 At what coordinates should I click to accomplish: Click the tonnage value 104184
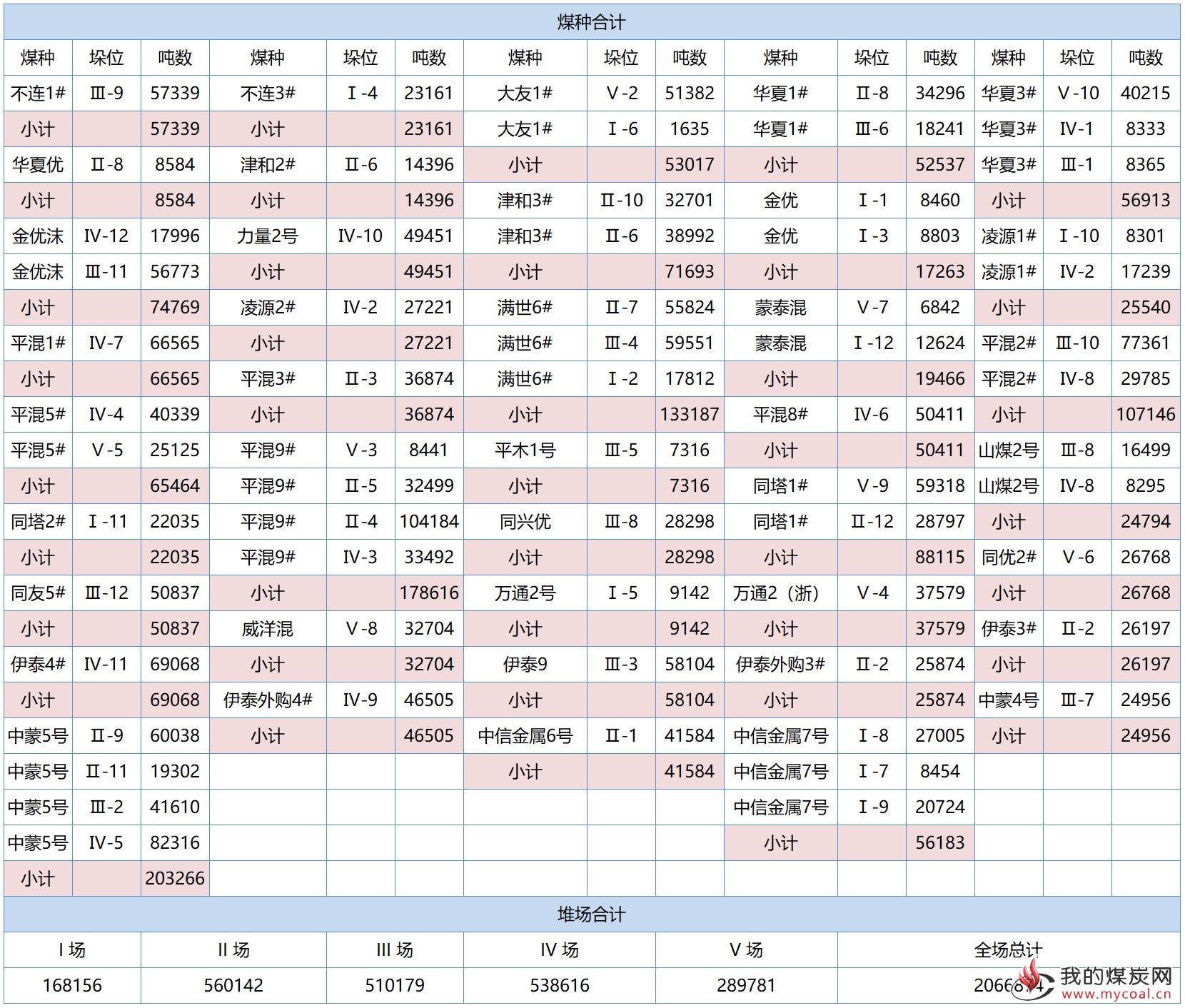tap(429, 521)
